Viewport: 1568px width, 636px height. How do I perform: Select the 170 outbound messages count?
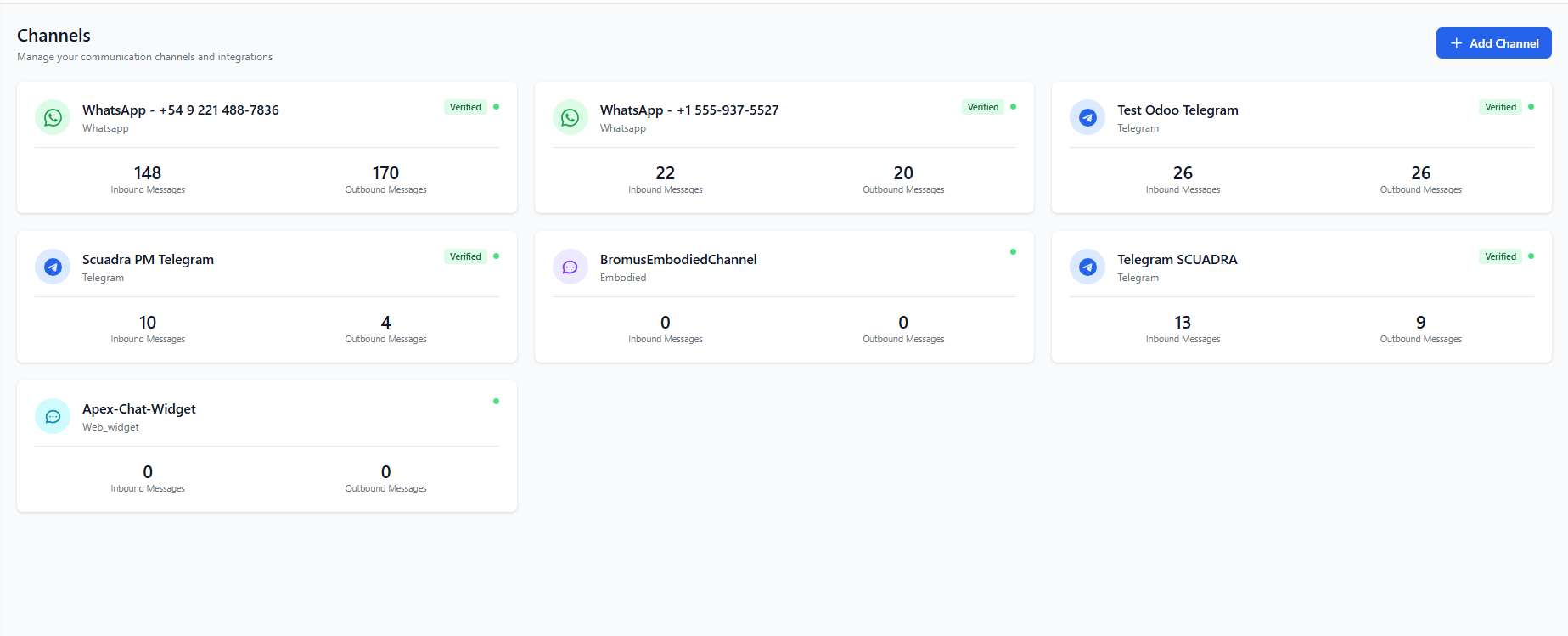pyautogui.click(x=385, y=173)
